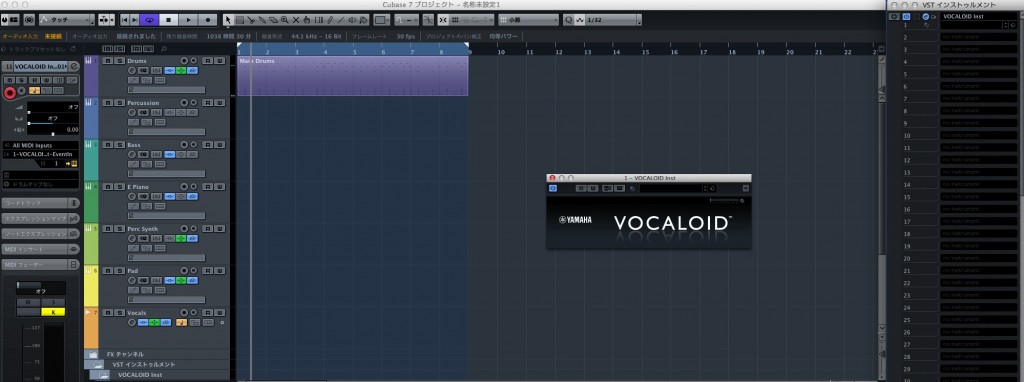Select the mute X tool
Viewport: 1024px width, 382px height.
pos(296,20)
